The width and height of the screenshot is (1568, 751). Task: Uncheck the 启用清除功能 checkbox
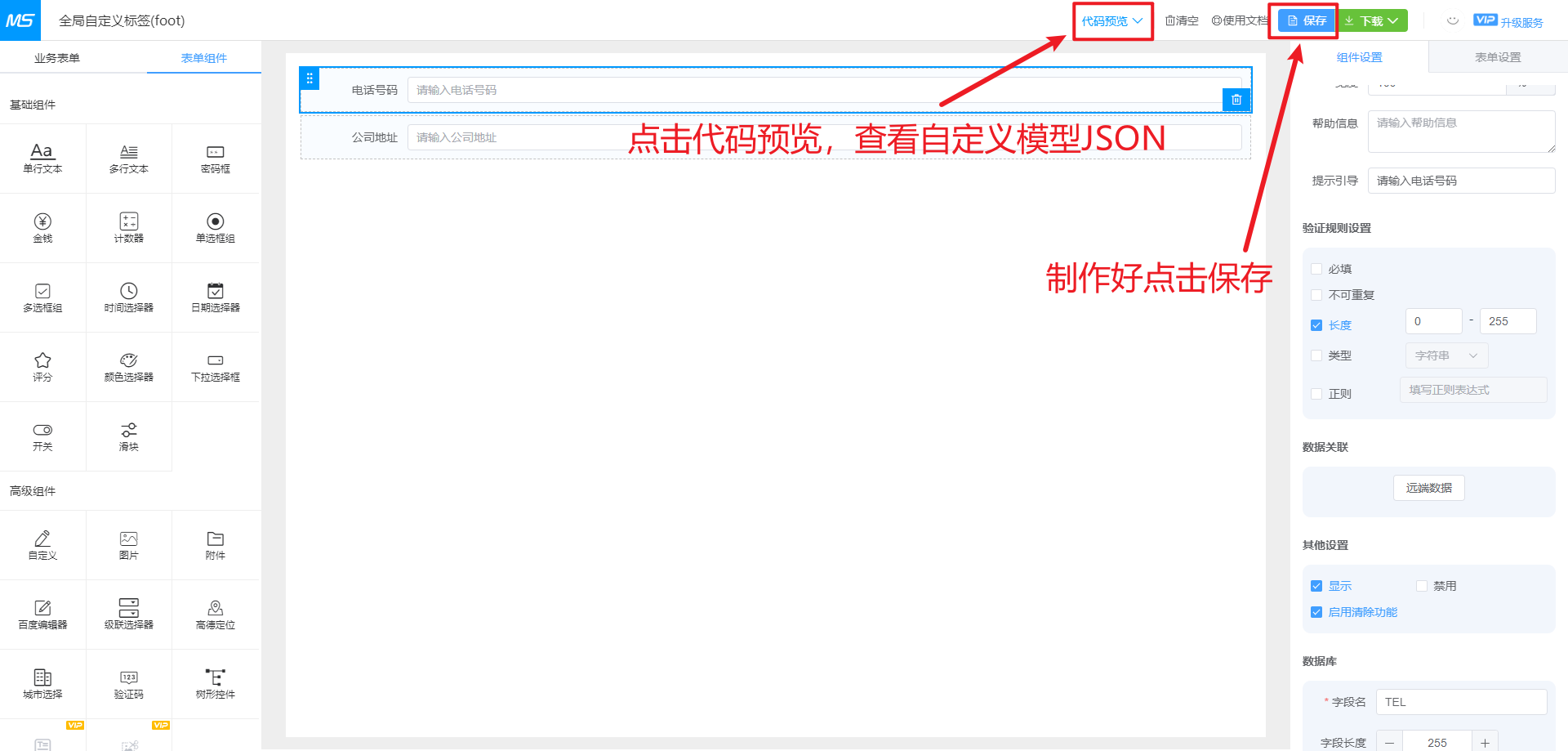coord(1316,612)
